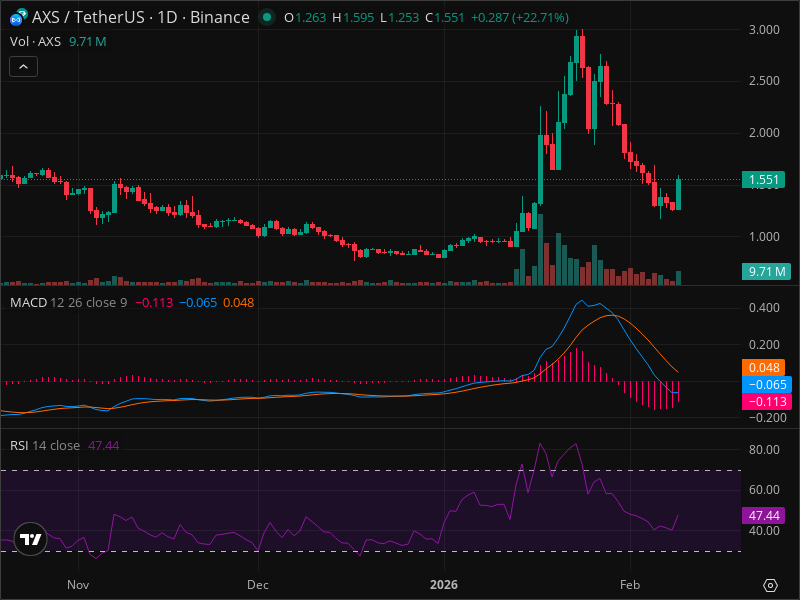Click the RSI value 47.44 in legend
The width and height of the screenshot is (800, 600).
pyautogui.click(x=104, y=445)
